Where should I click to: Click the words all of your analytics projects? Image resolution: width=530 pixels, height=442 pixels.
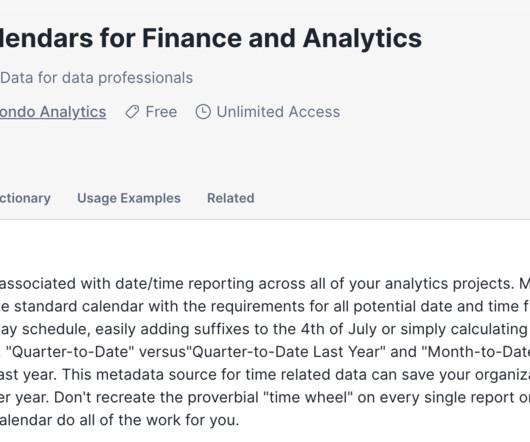[412, 284]
